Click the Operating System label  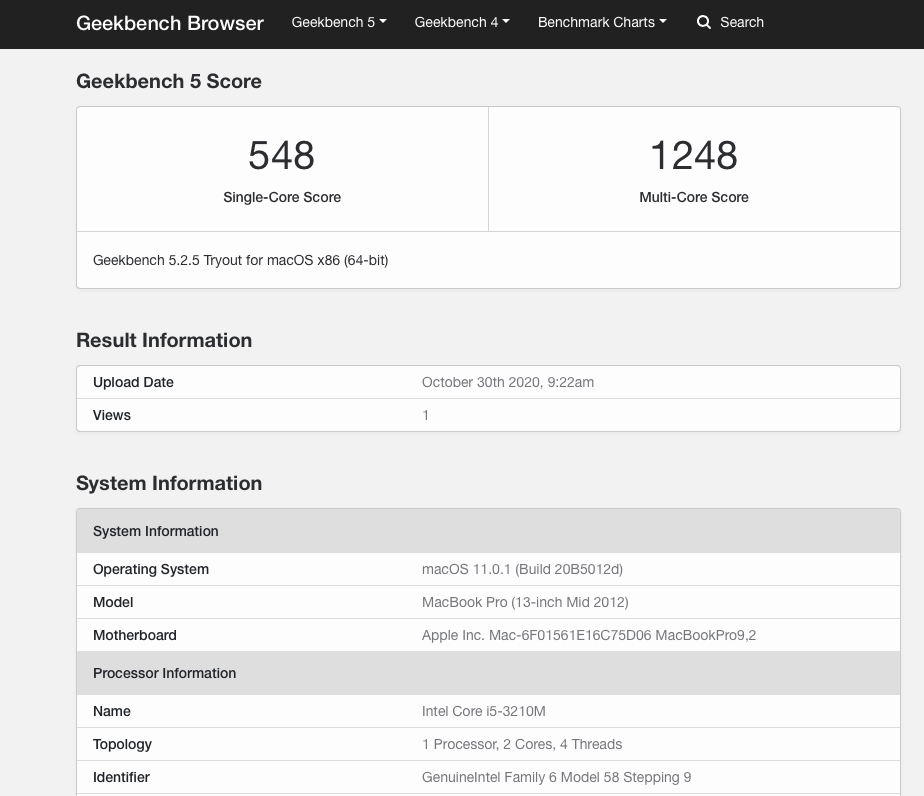(x=151, y=569)
